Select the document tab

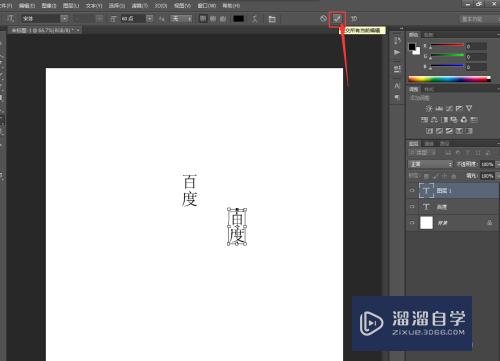click(44, 30)
